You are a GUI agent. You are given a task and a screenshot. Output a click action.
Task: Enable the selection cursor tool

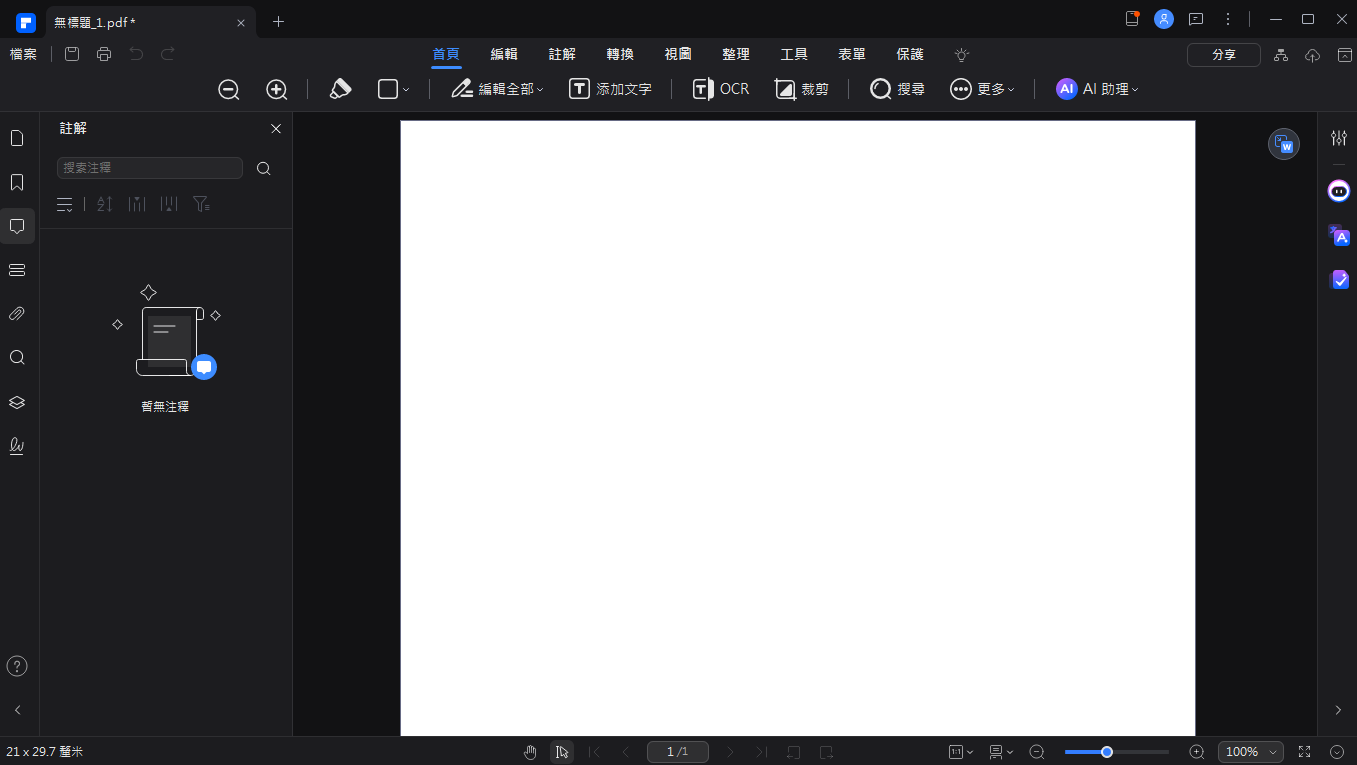pyautogui.click(x=562, y=751)
